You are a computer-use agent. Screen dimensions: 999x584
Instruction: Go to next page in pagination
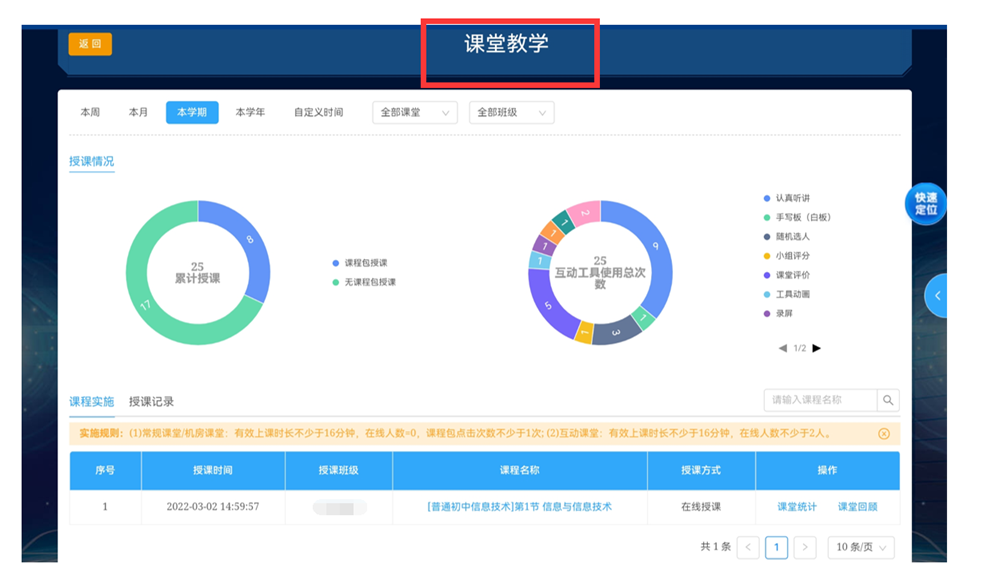click(805, 547)
